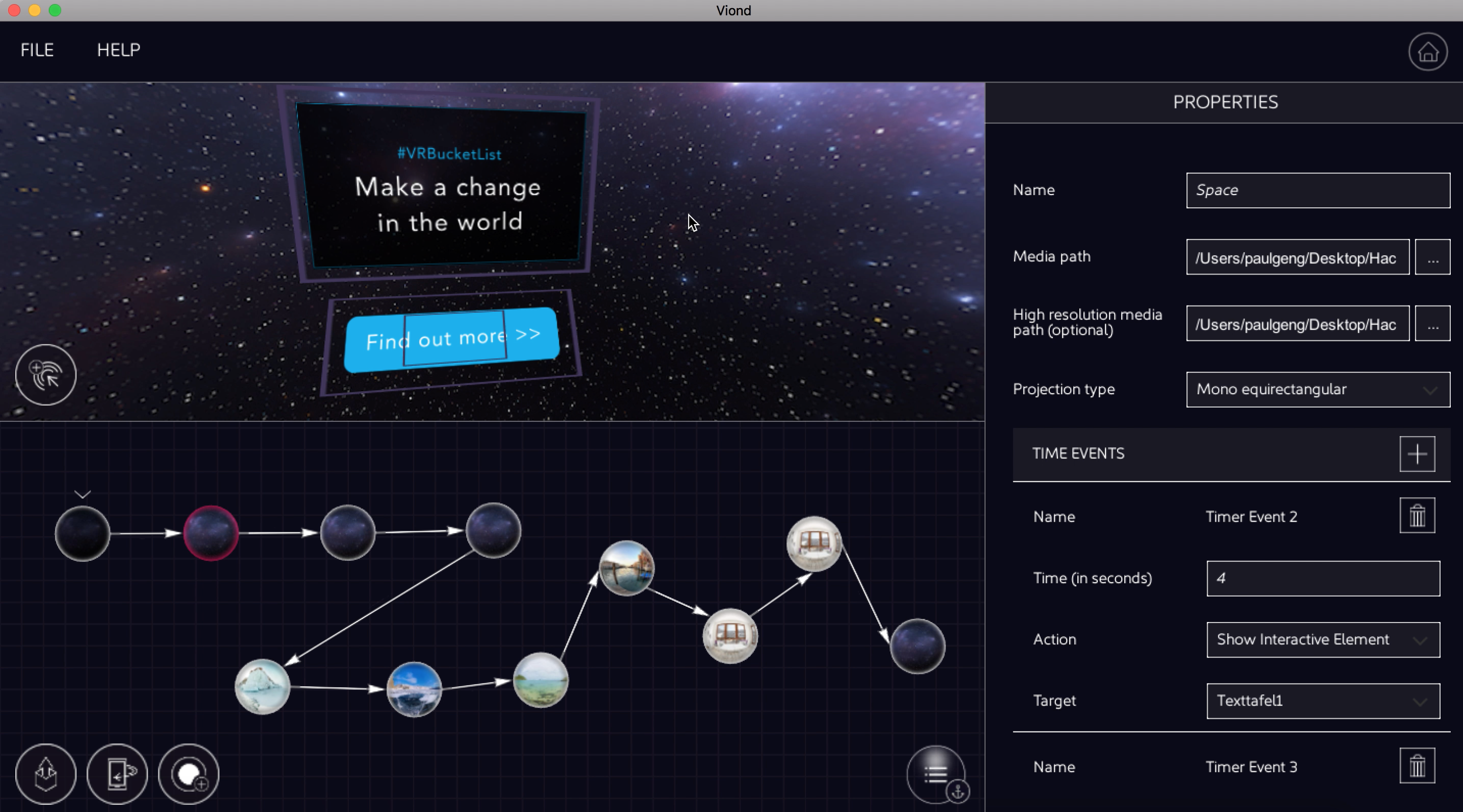1463x812 pixels.
Task: Click the send-to-phone device icon
Action: coord(117,773)
